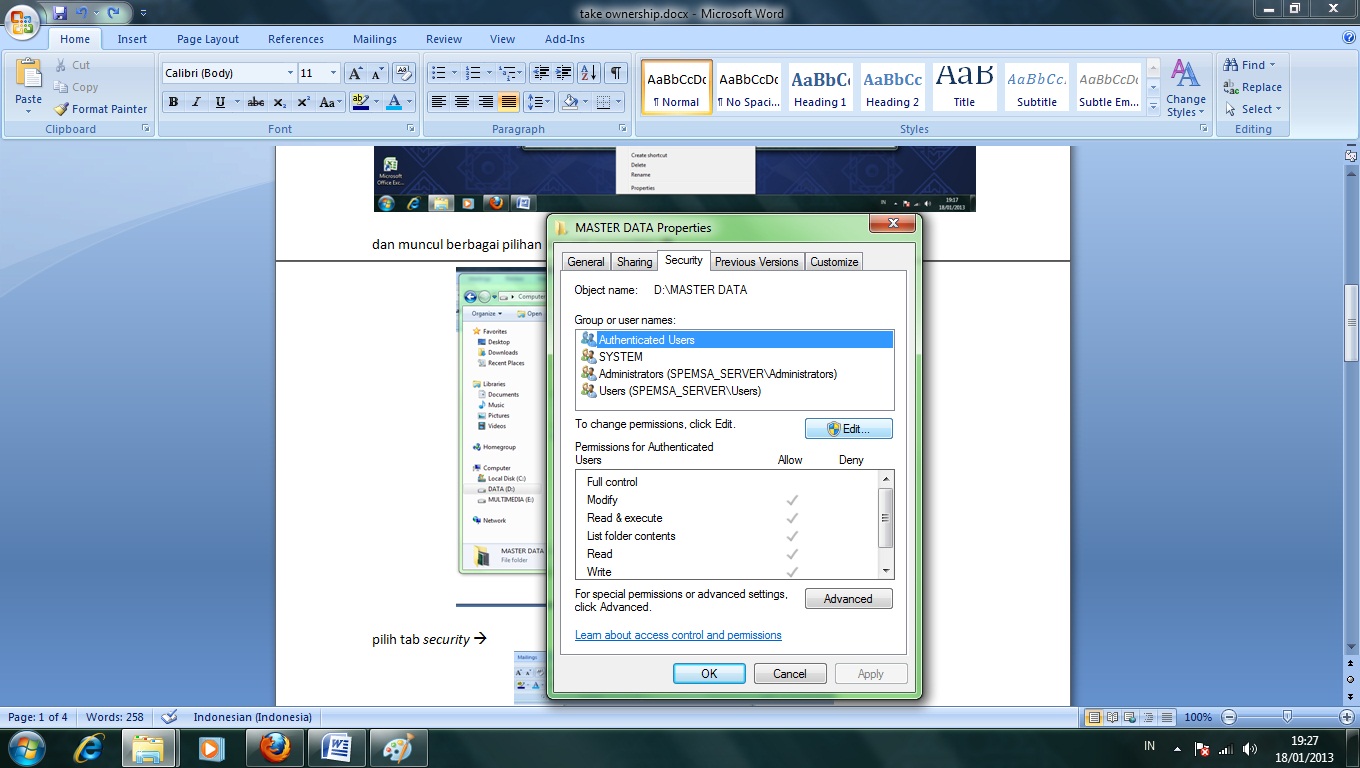Switch to Outline view
Screen dimensions: 1360x768
coord(1148,717)
